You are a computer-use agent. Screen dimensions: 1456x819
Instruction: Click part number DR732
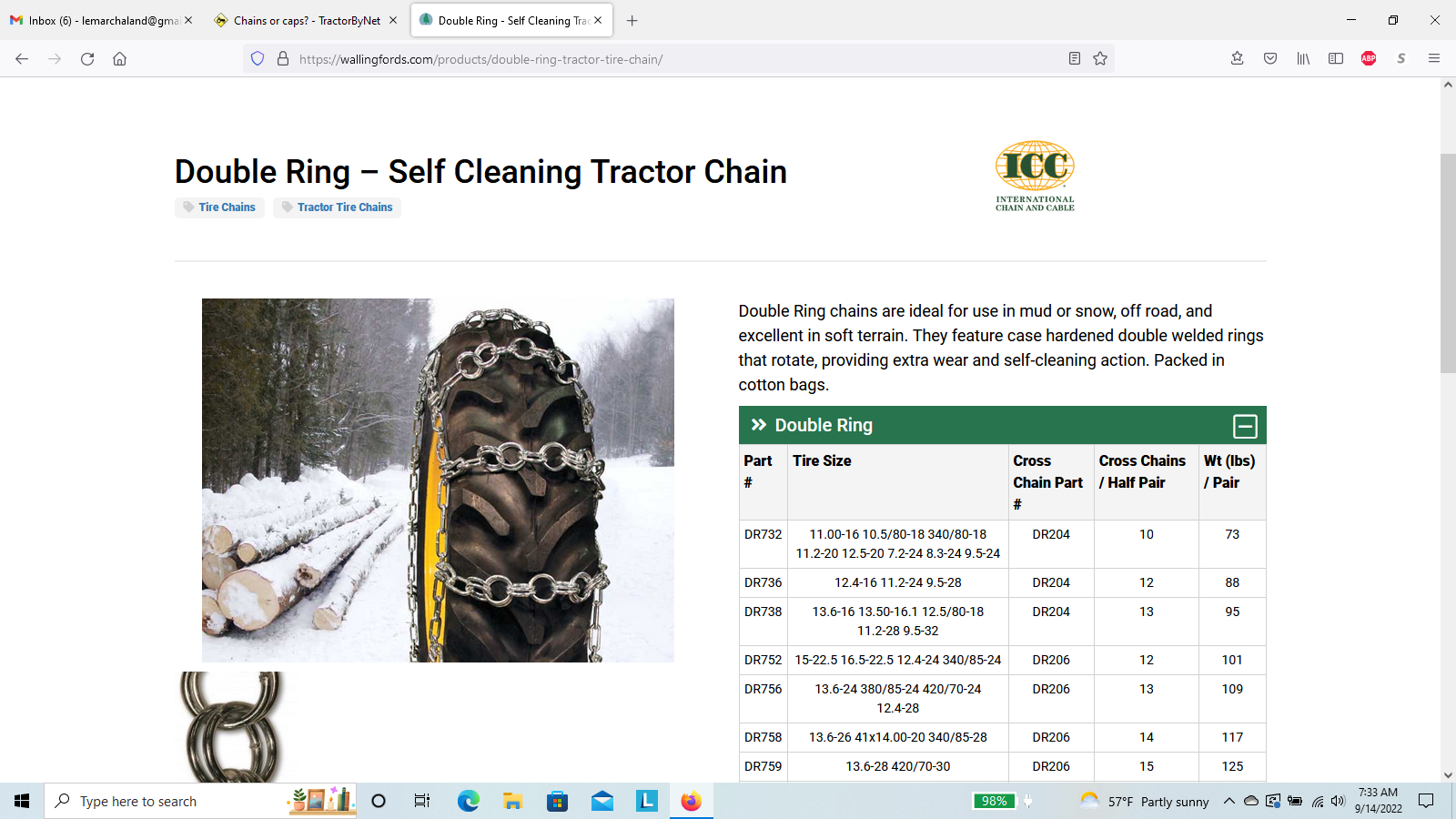point(763,534)
